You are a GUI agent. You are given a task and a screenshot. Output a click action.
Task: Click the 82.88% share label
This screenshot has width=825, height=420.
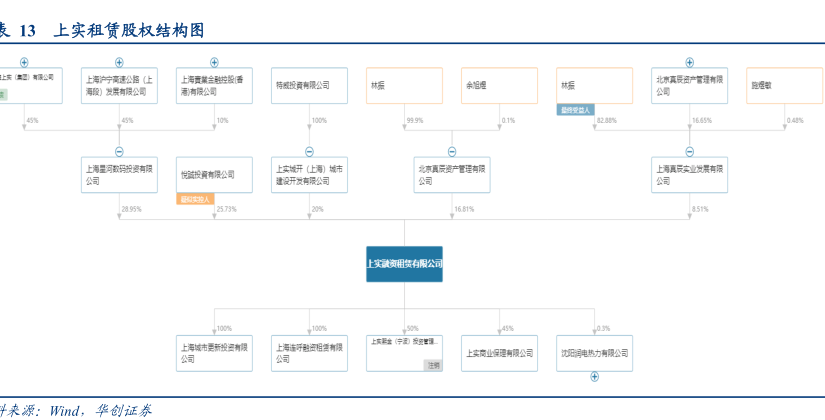click(x=607, y=121)
